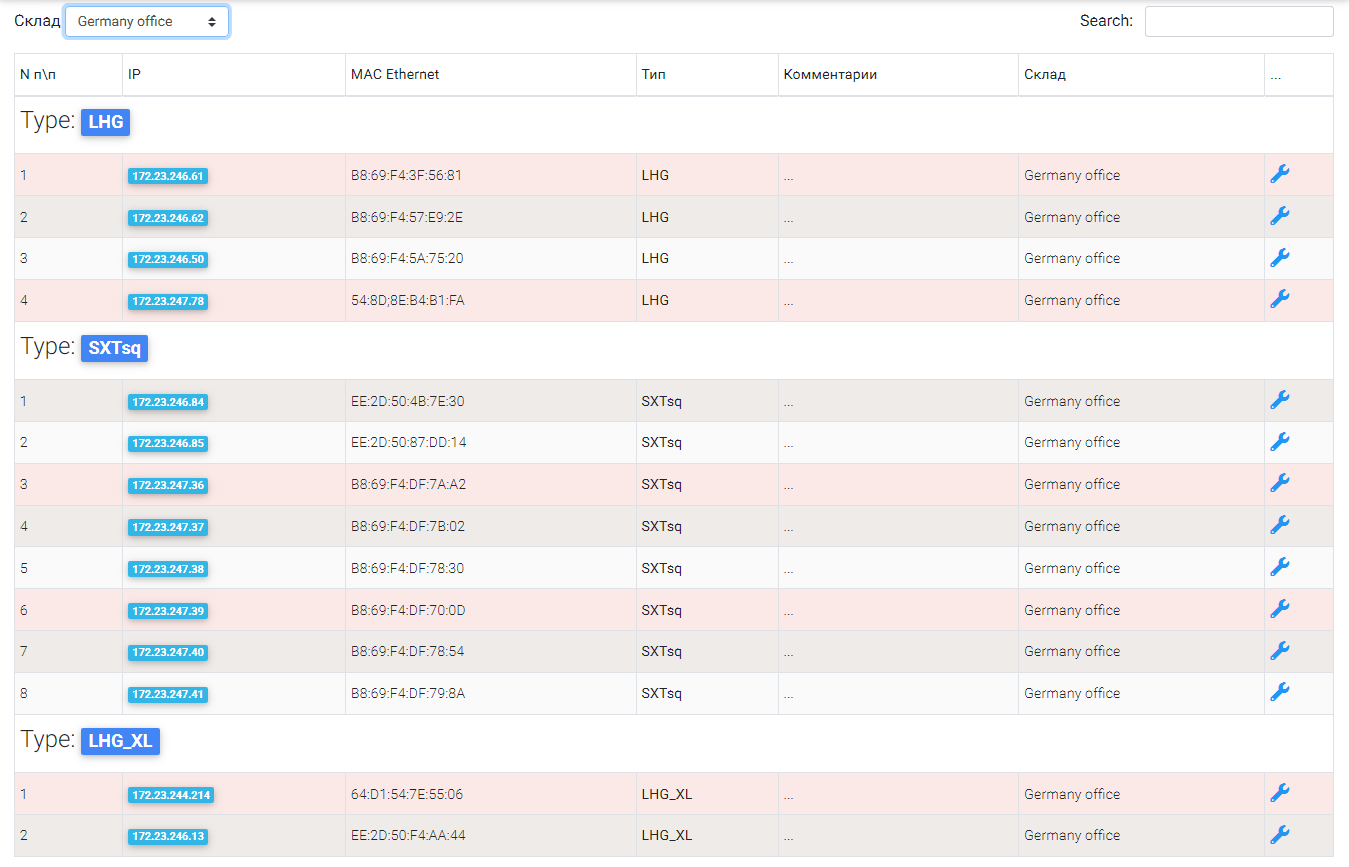The height and width of the screenshot is (867, 1349).
Task: Select MAC address B8:69:F4:DF:7A:A2
Action: click(x=409, y=484)
